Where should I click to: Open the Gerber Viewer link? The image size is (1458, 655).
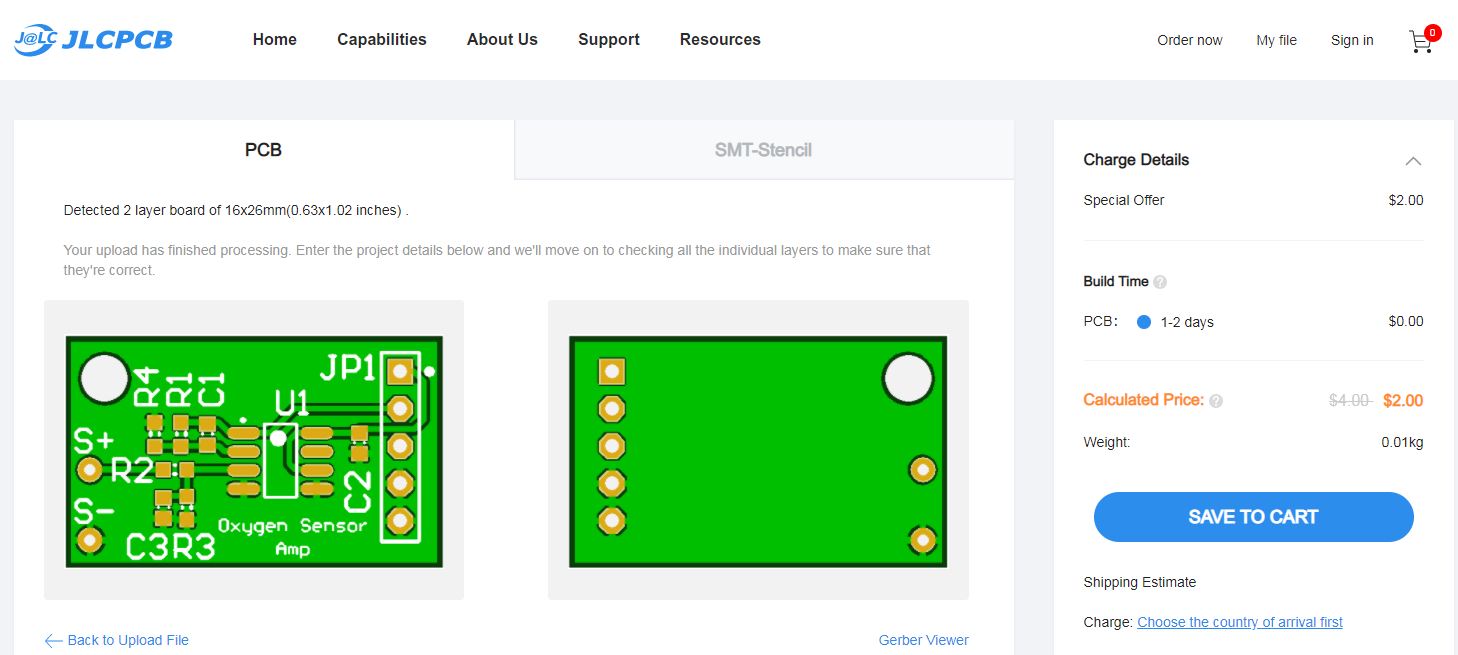[924, 640]
